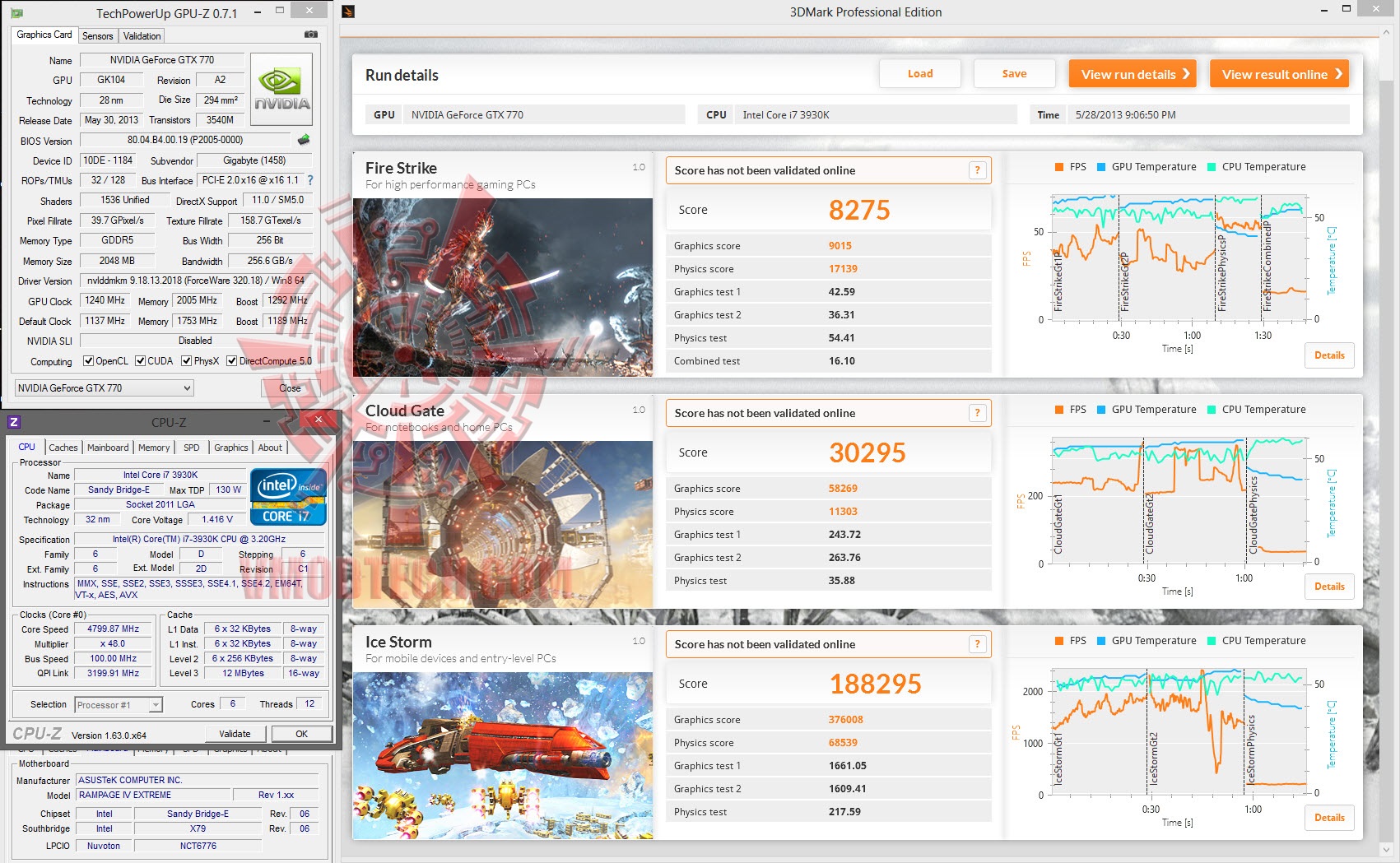This screenshot has height=863, width=1400.
Task: Click the Bus Interface question mark icon
Action: coord(310,180)
